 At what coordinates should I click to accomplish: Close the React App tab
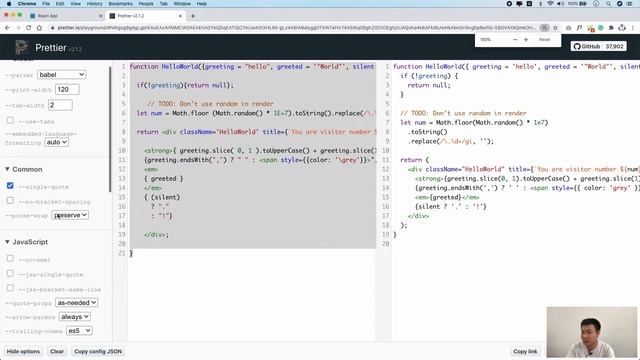[x=100, y=16]
